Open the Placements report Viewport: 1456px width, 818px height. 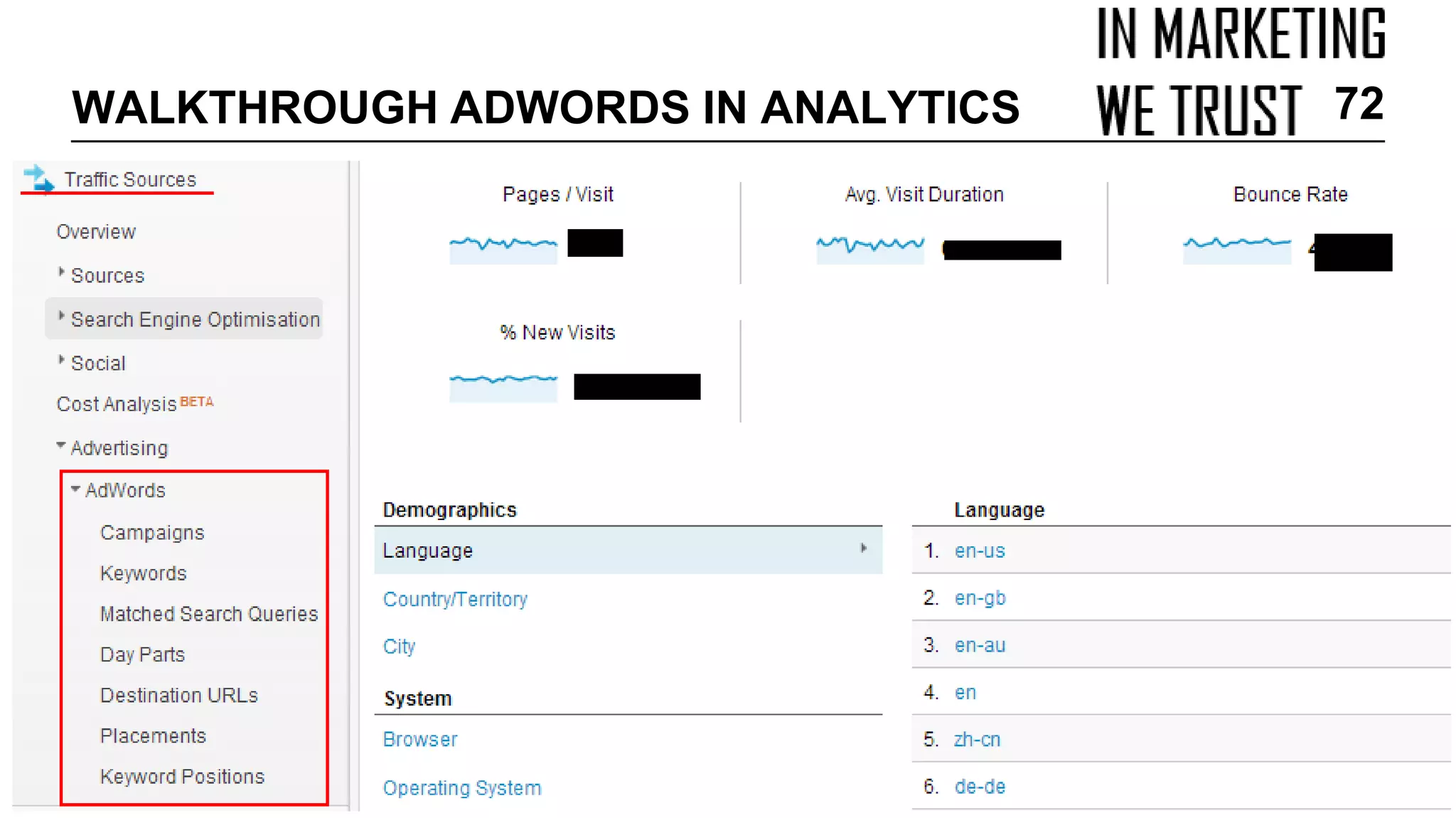[153, 735]
